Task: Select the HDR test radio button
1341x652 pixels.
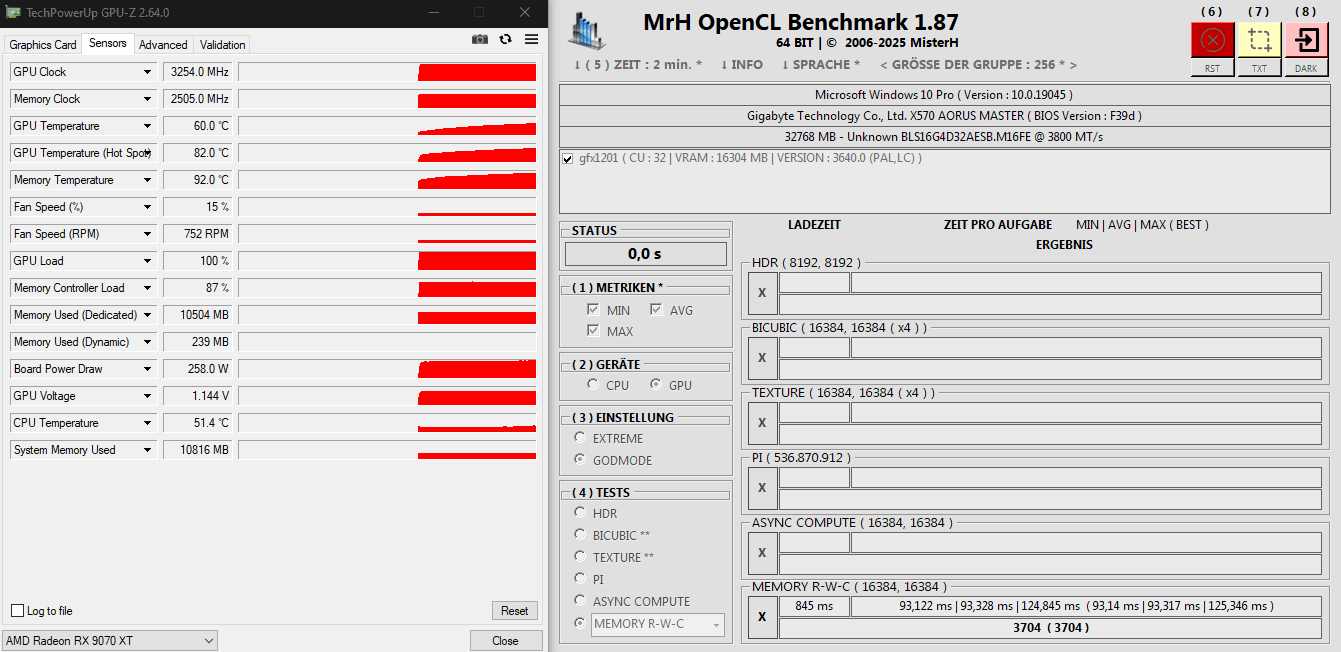Action: pos(580,512)
